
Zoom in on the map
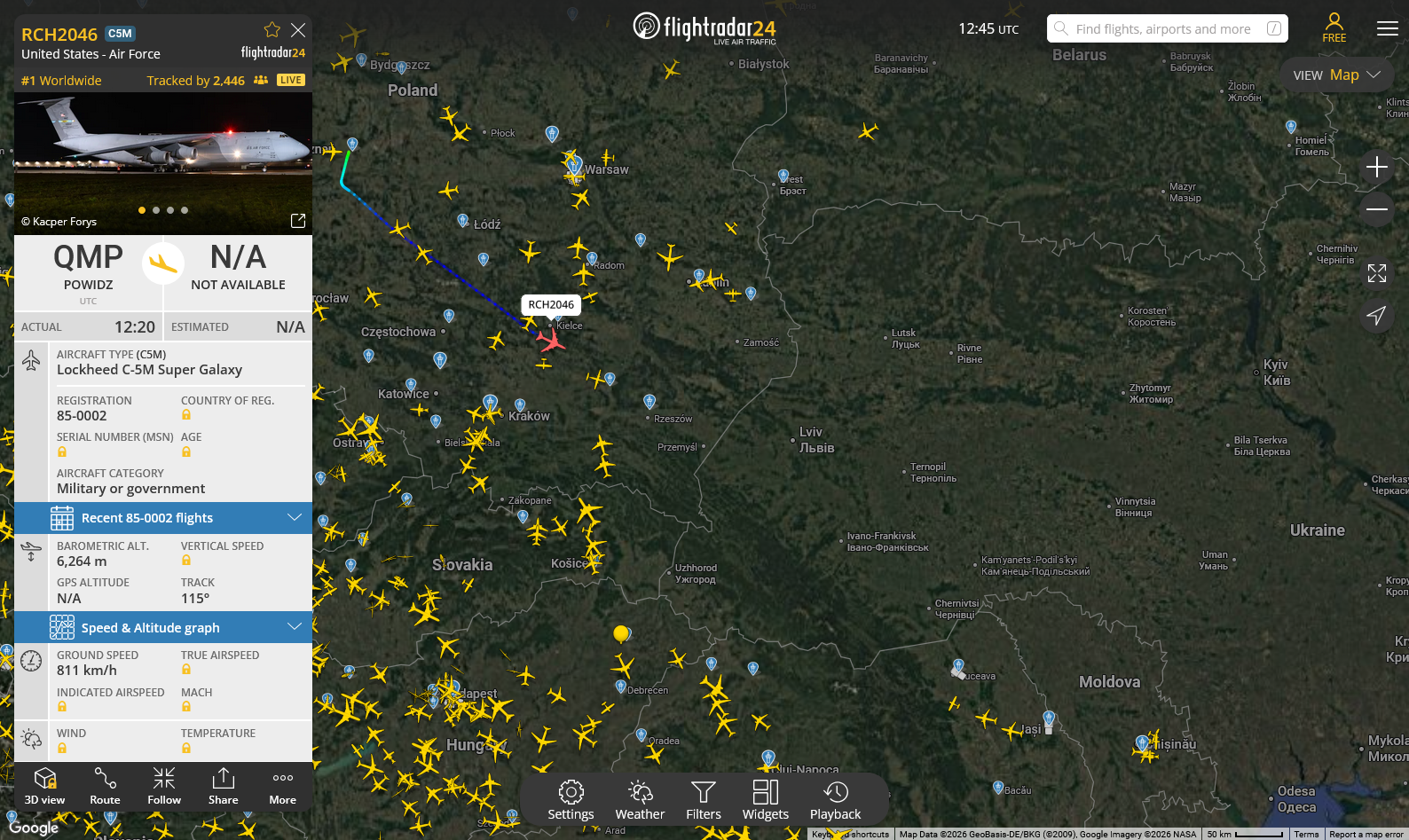1377,167
